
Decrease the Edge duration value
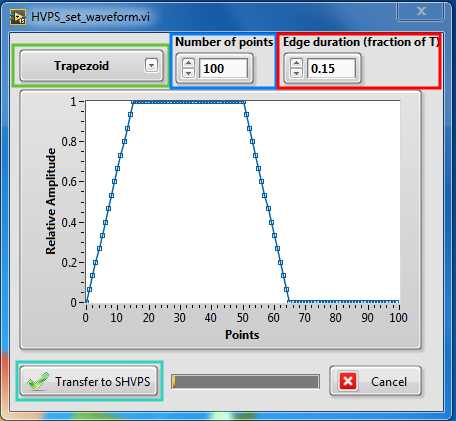(296, 72)
